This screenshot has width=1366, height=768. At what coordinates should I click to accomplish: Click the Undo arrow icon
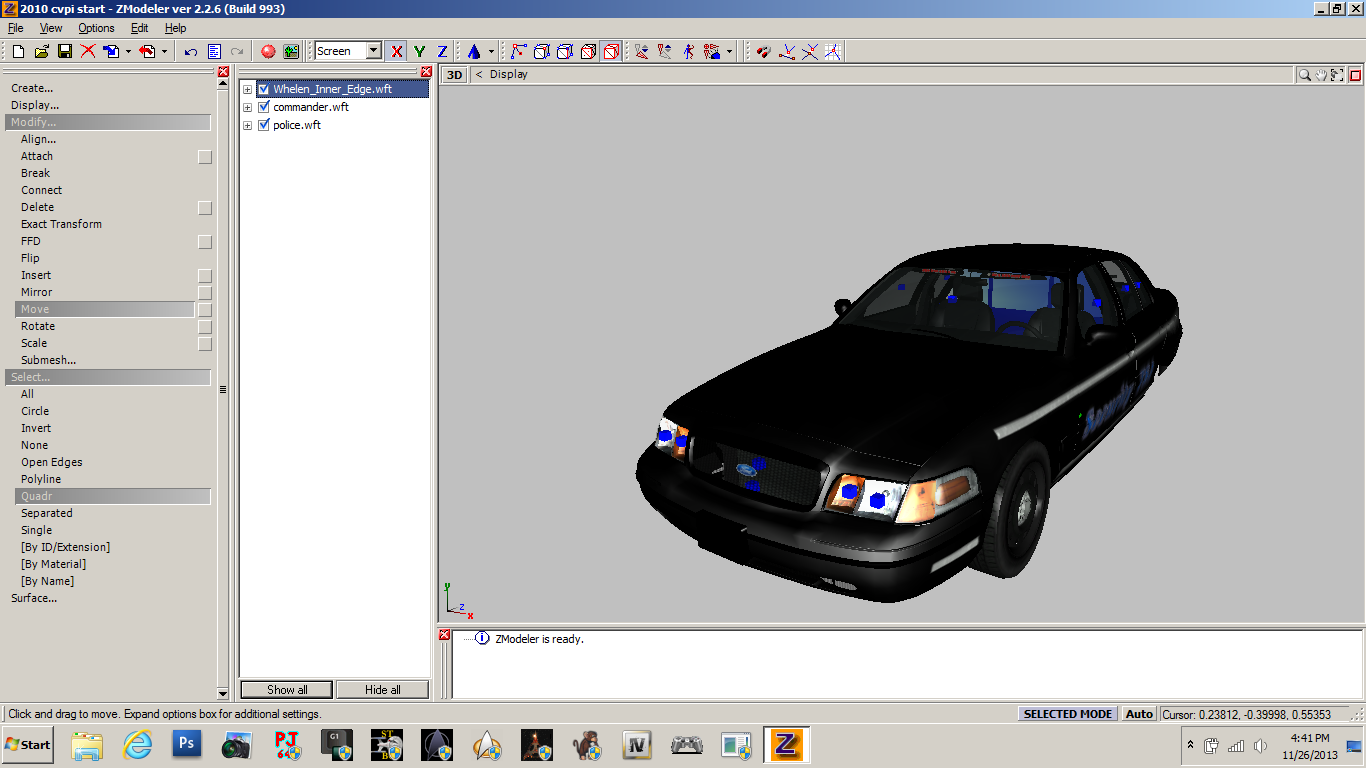click(190, 51)
